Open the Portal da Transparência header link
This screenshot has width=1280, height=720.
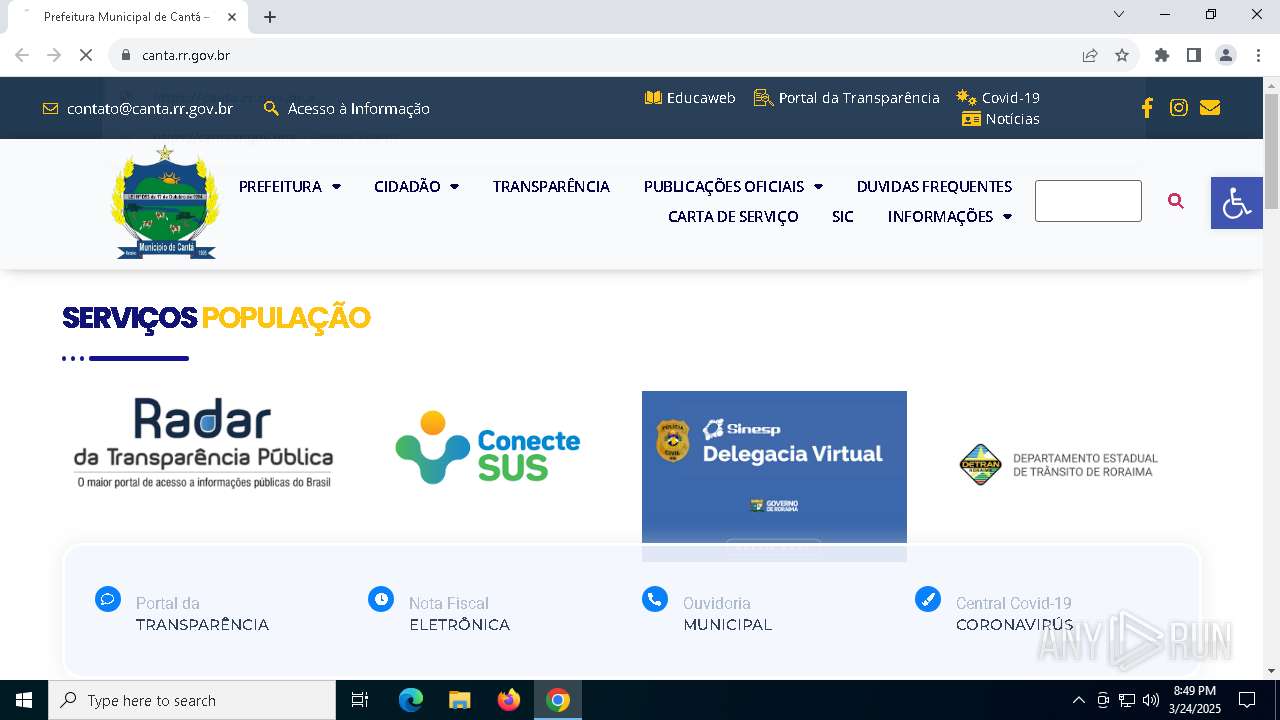(859, 98)
